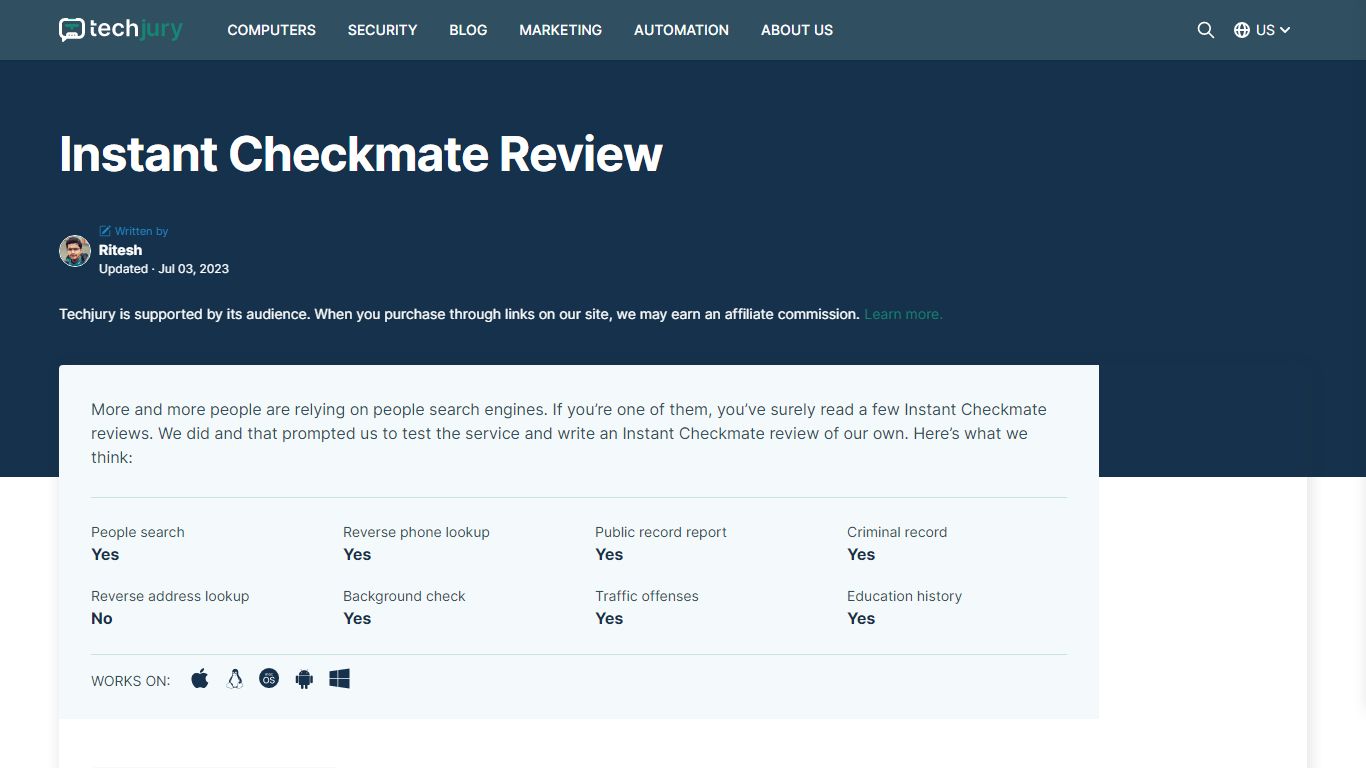1366x768 pixels.
Task: Expand the US region dropdown
Action: pyautogui.click(x=1273, y=30)
